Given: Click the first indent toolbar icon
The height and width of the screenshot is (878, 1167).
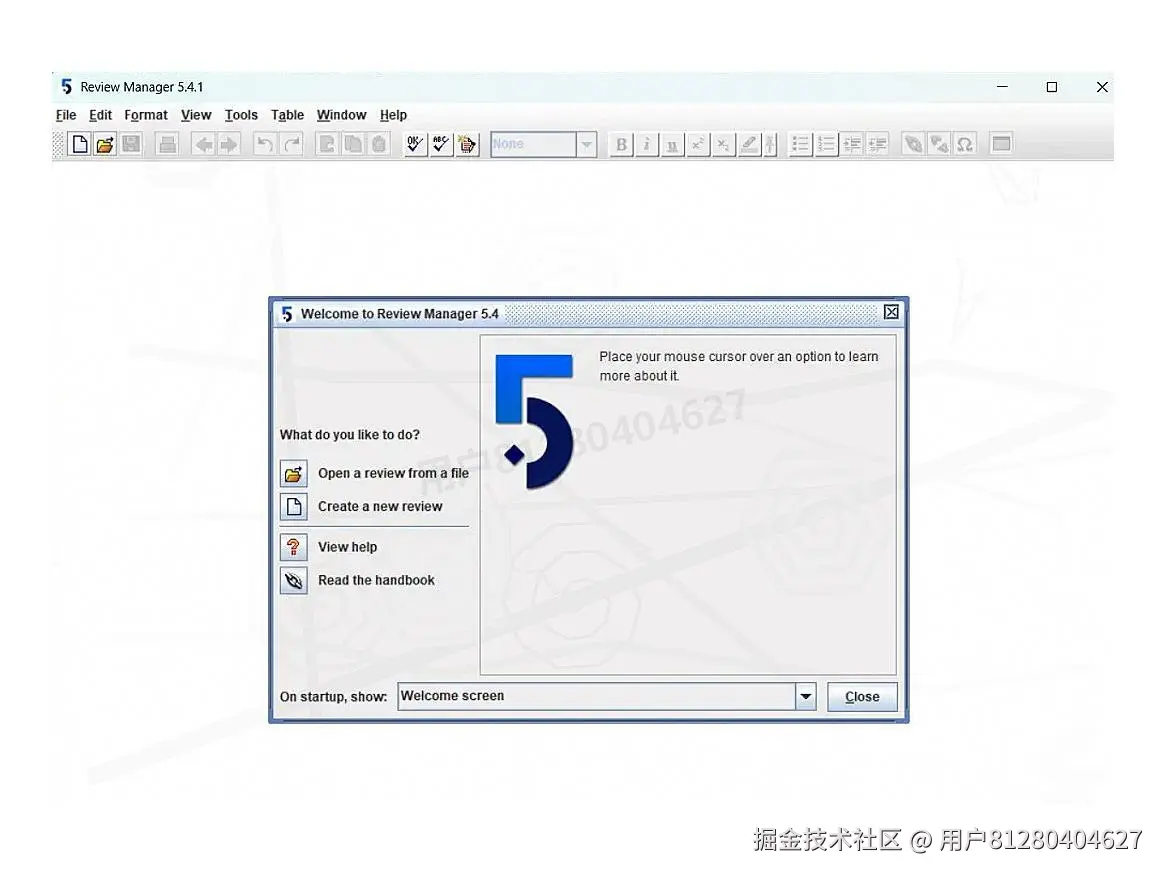Looking at the screenshot, I should (x=852, y=144).
